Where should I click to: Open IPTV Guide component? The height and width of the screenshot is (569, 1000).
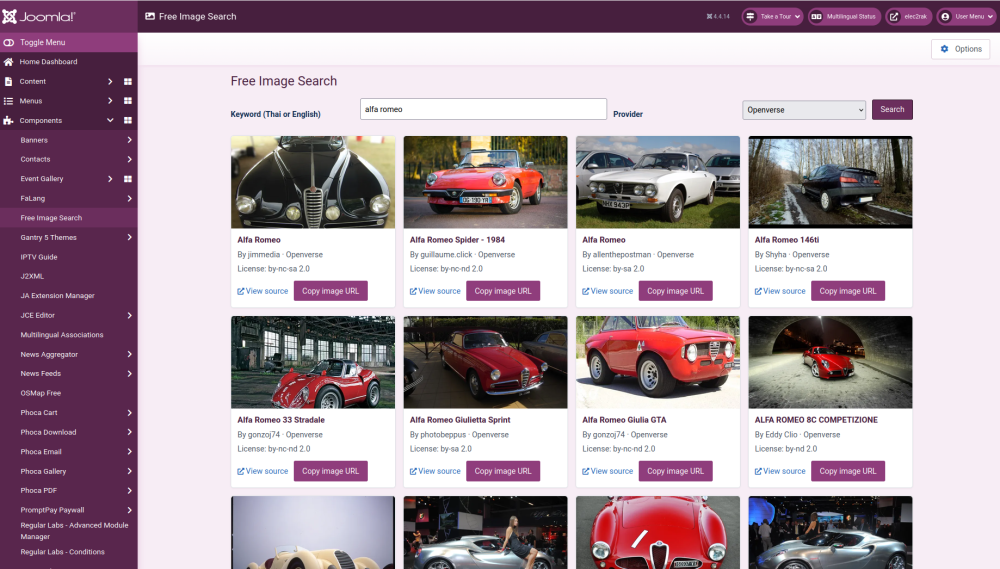tap(39, 257)
